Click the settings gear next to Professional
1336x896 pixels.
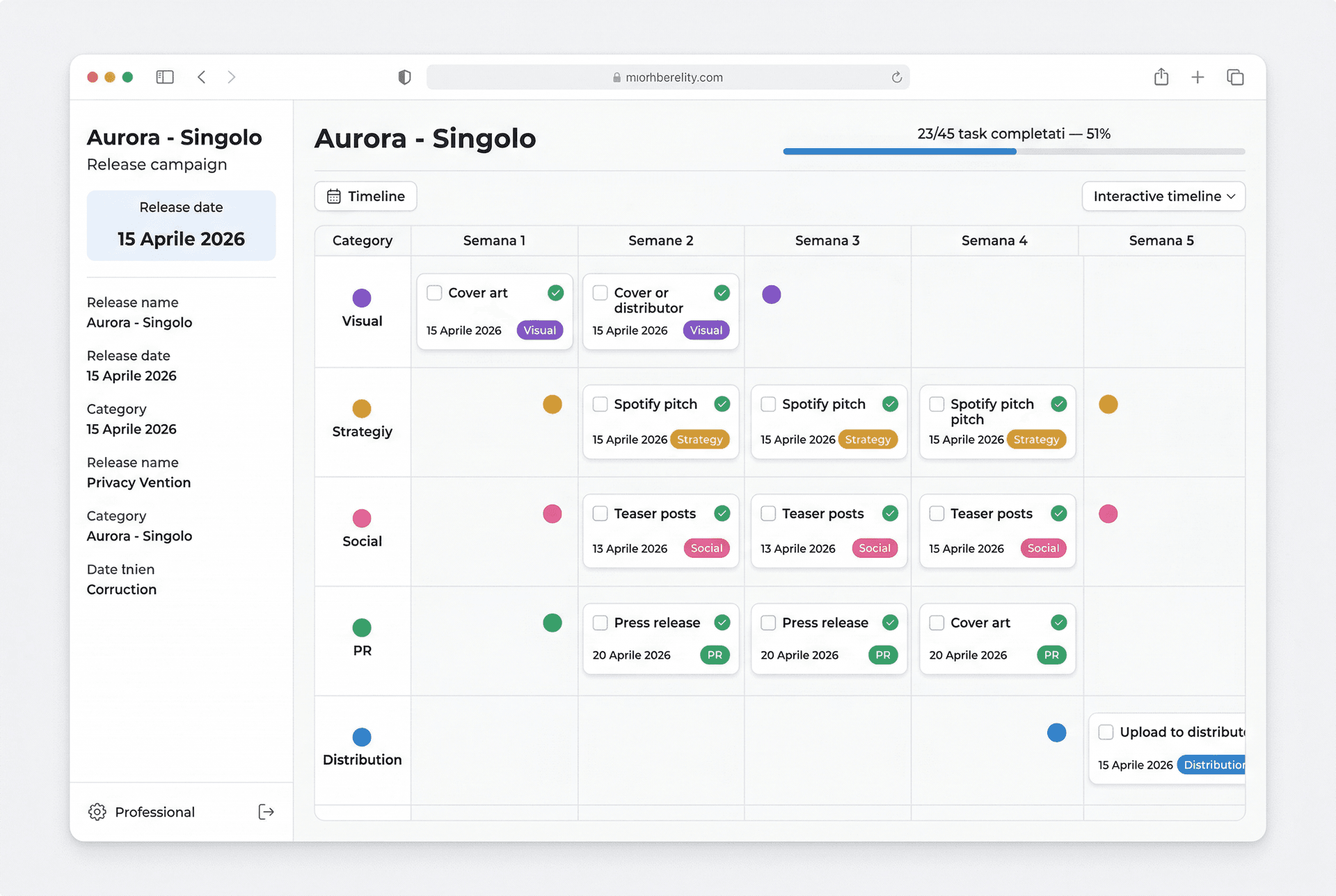click(x=96, y=812)
